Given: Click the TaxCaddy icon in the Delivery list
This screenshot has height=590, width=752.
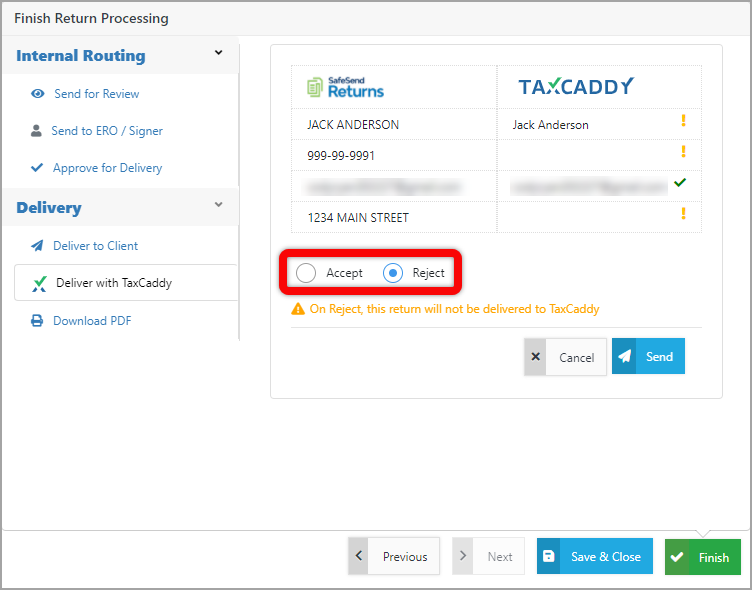Looking at the screenshot, I should [x=39, y=284].
